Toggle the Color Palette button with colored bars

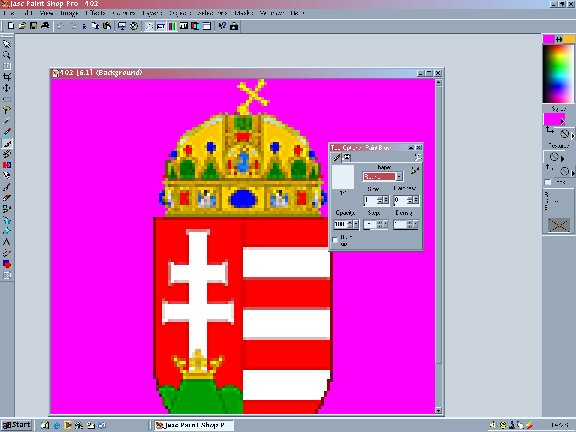point(172,26)
